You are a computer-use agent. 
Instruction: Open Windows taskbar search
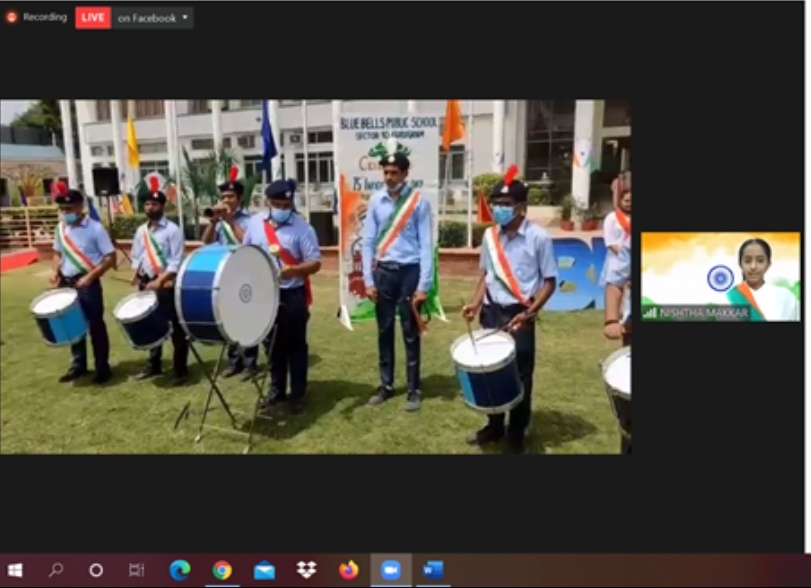[56, 570]
